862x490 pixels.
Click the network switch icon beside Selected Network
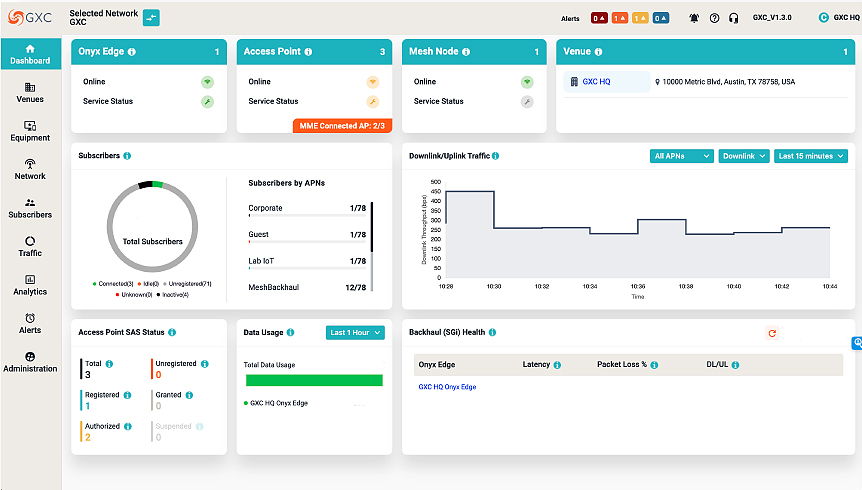coord(151,17)
